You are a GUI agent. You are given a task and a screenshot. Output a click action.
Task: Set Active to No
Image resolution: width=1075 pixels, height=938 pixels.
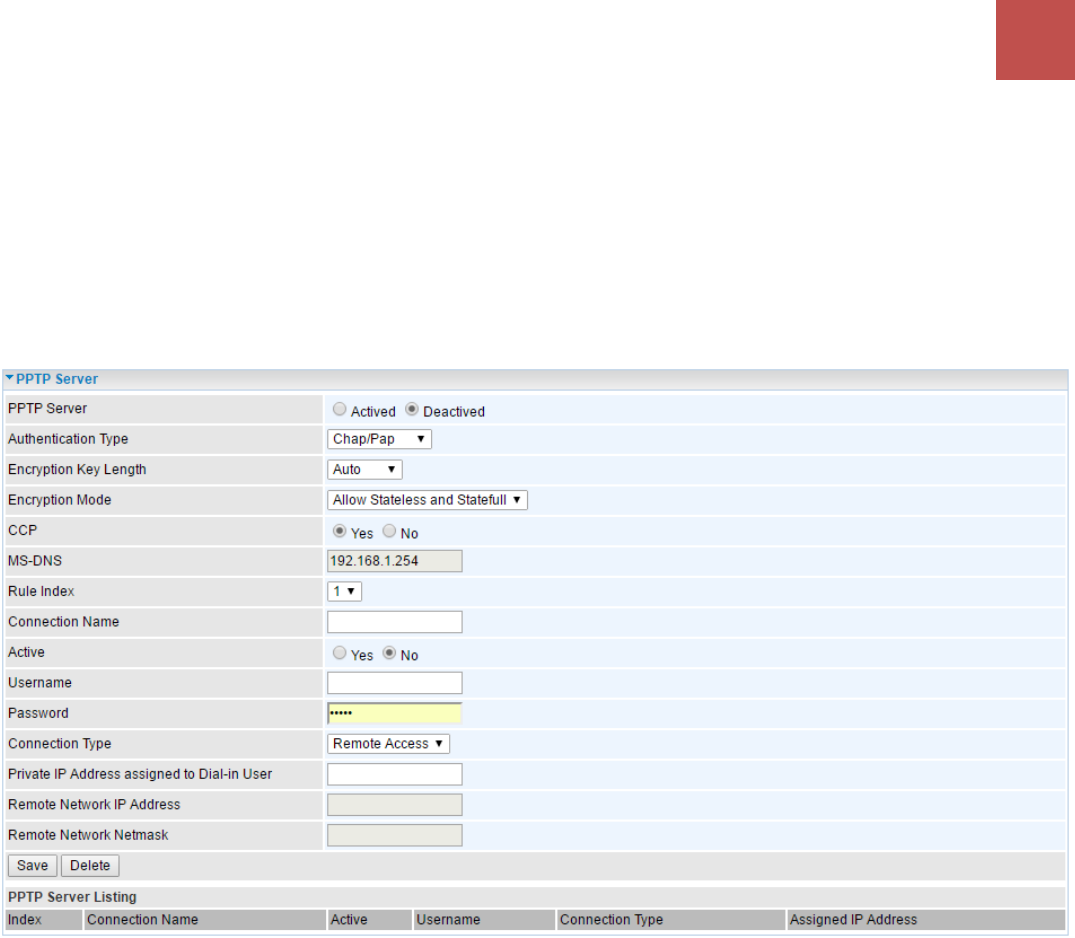click(x=389, y=653)
